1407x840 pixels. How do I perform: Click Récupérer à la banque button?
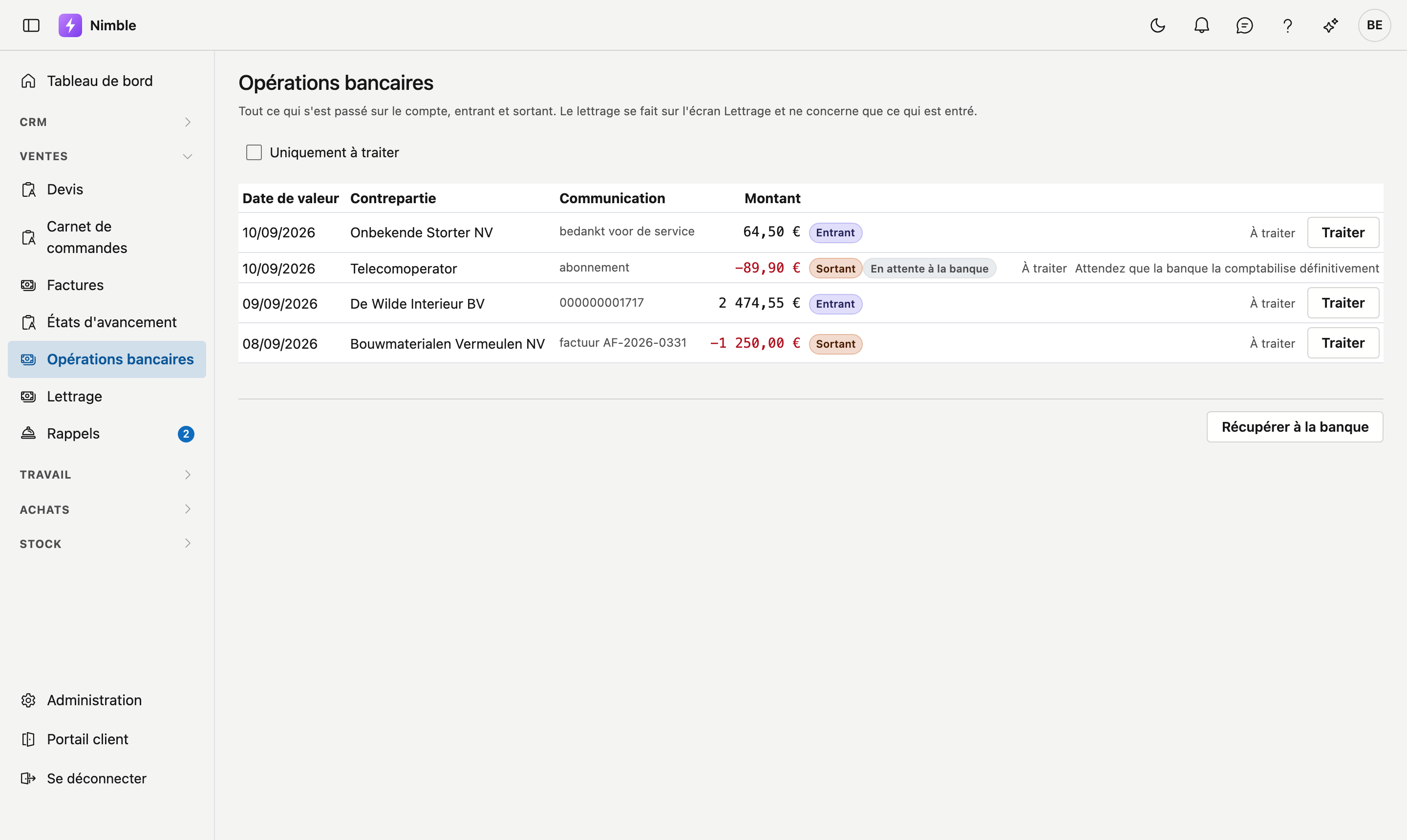click(1294, 427)
